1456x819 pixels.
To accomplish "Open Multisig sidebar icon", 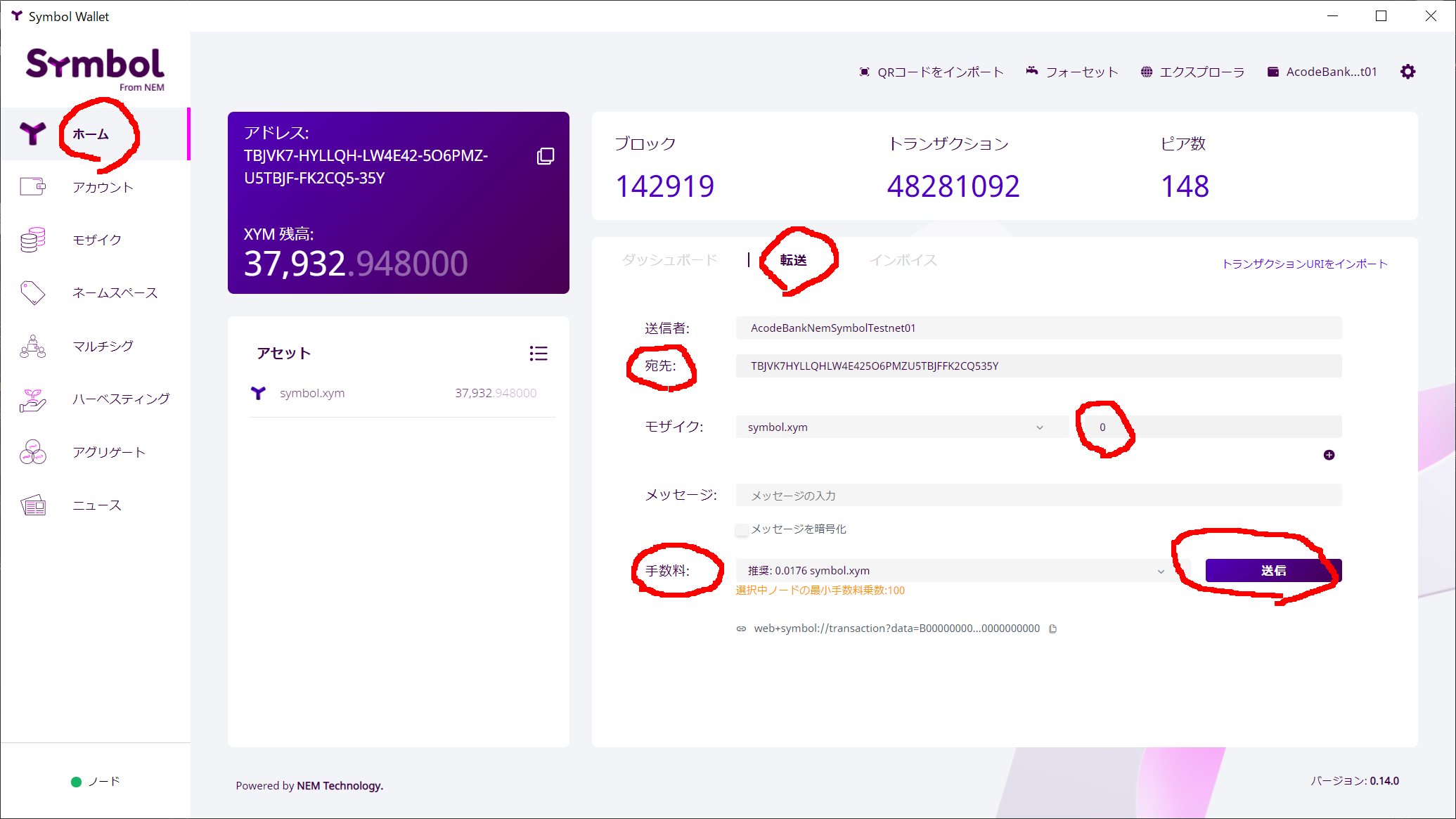I will point(33,346).
